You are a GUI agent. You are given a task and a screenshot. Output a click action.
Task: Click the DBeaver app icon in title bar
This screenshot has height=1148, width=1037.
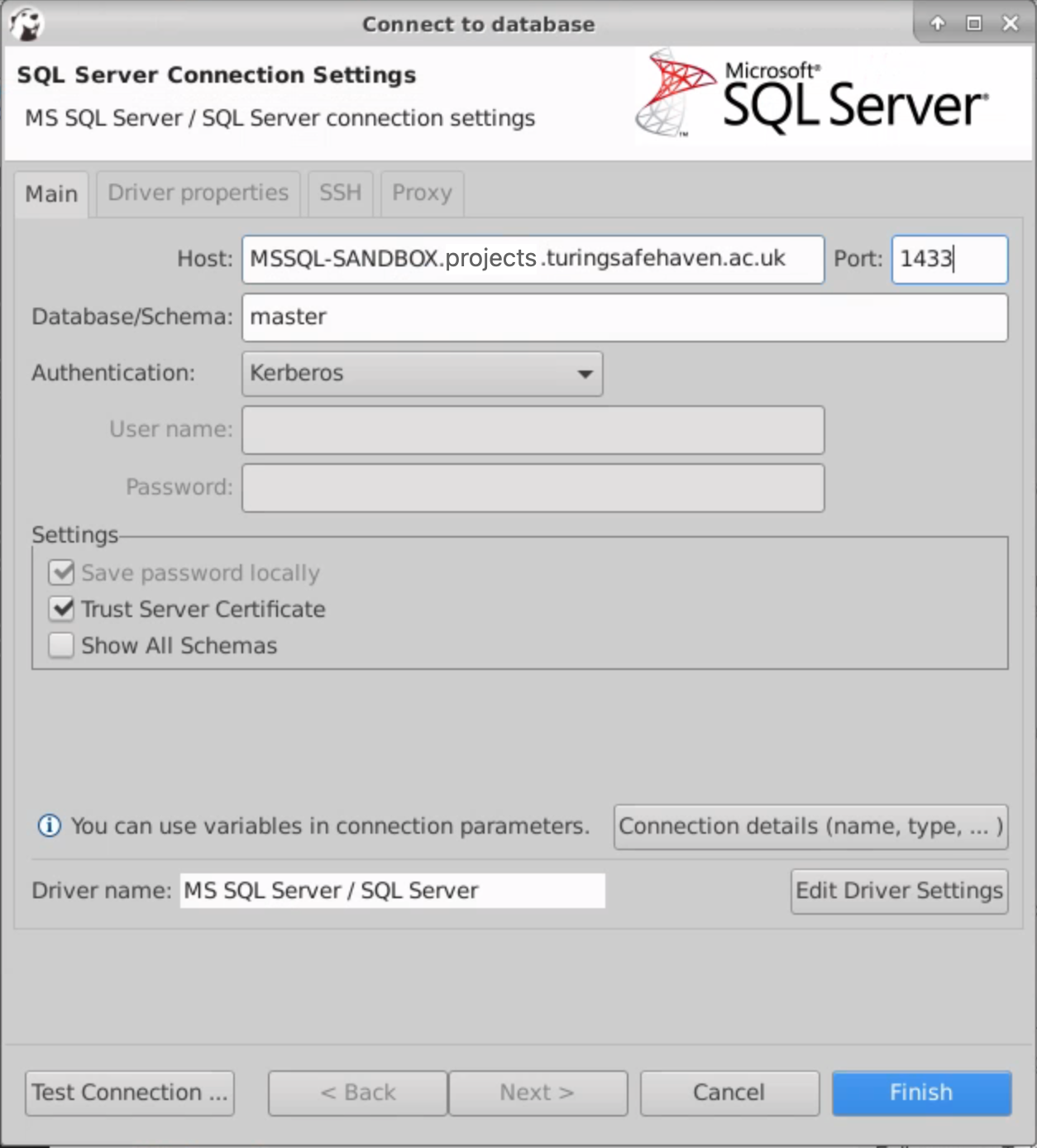(x=26, y=24)
